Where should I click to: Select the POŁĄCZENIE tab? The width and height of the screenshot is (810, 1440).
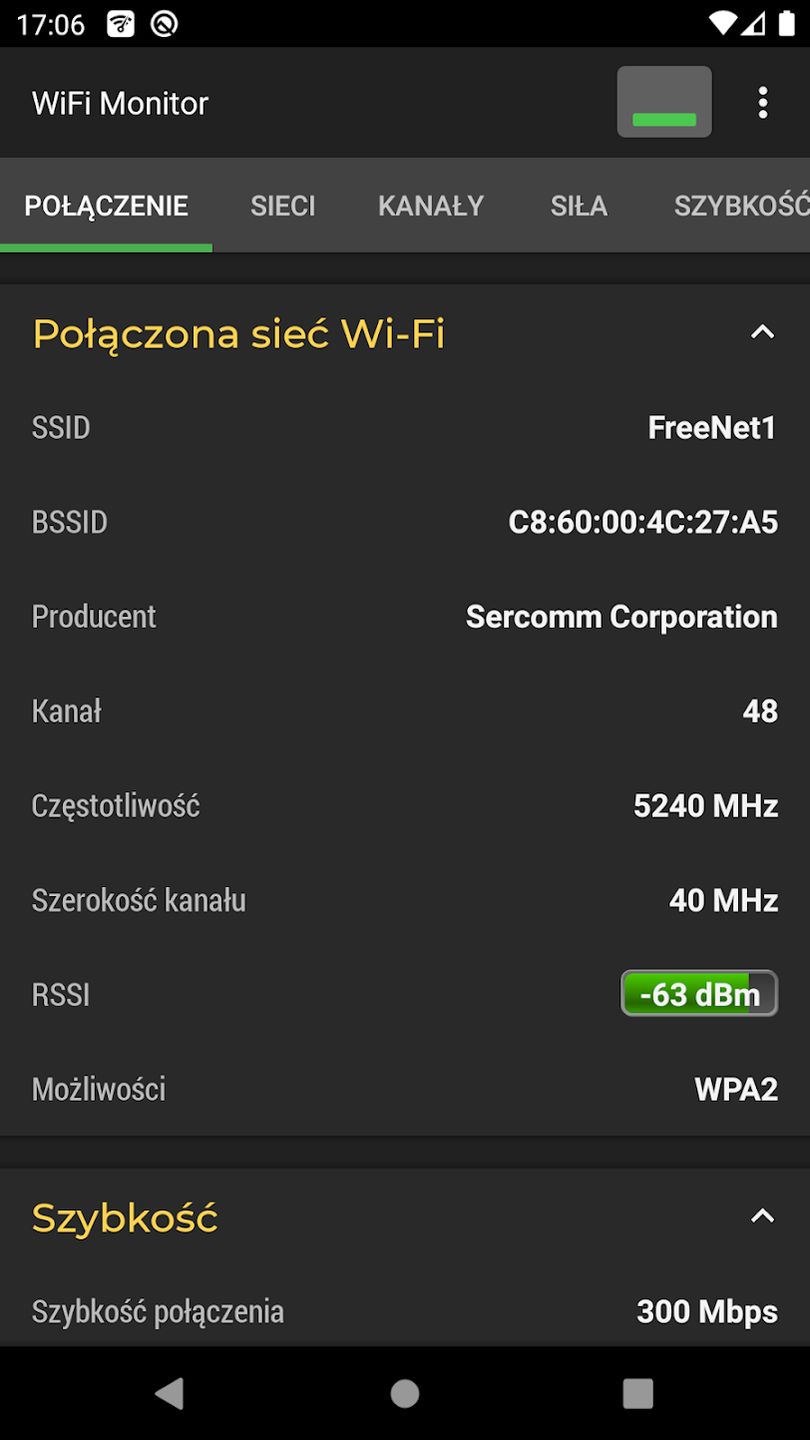click(x=106, y=206)
